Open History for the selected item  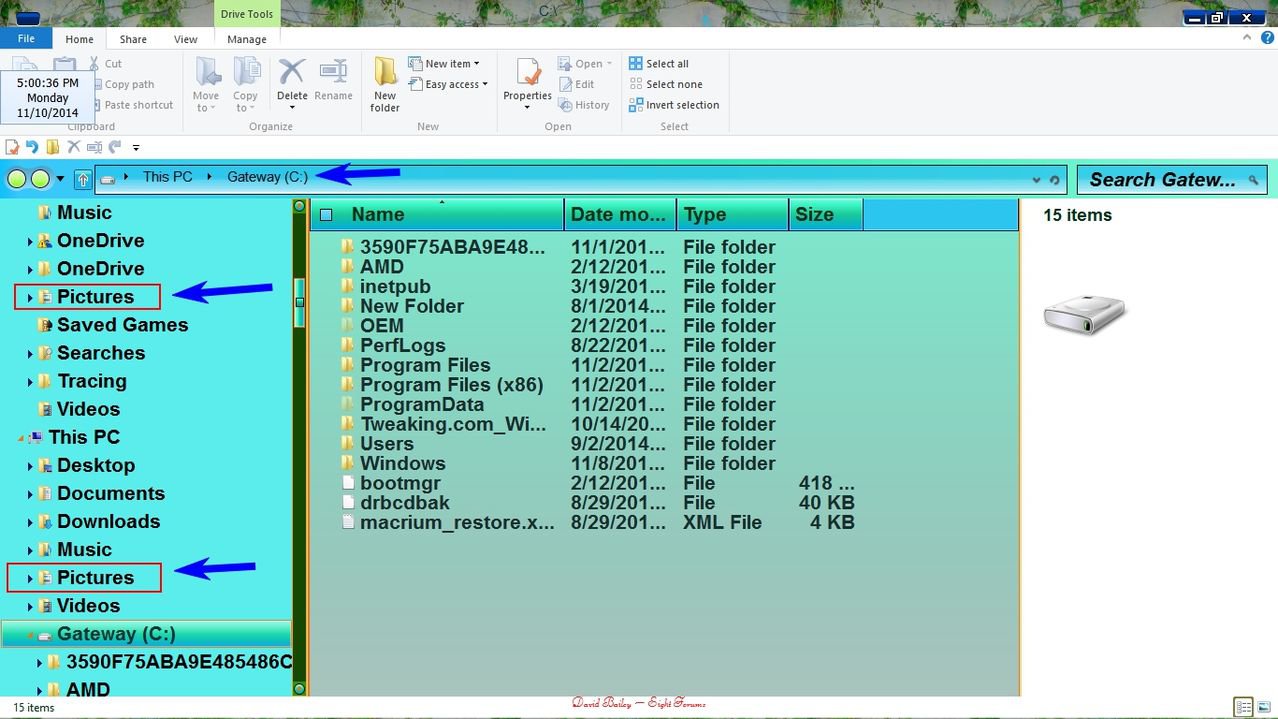585,104
